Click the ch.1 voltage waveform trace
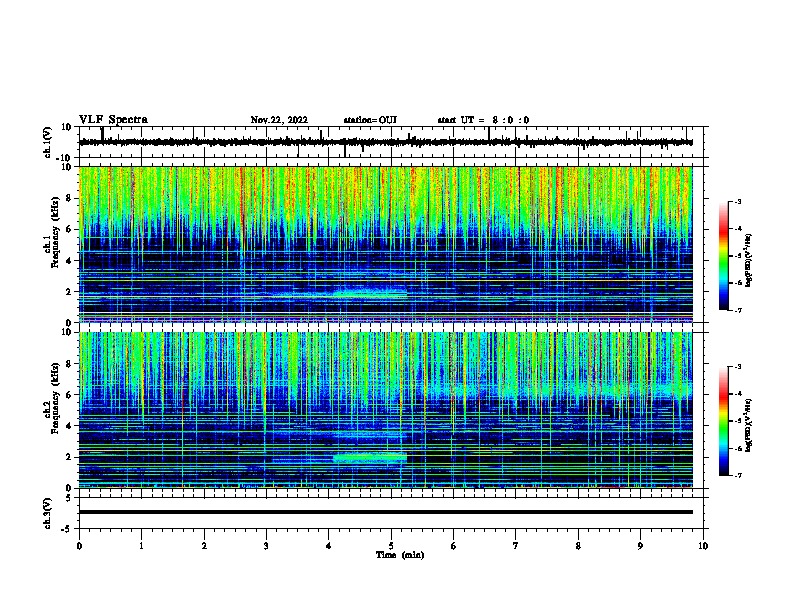Viewport: 792px width, 612px height. click(x=385, y=142)
